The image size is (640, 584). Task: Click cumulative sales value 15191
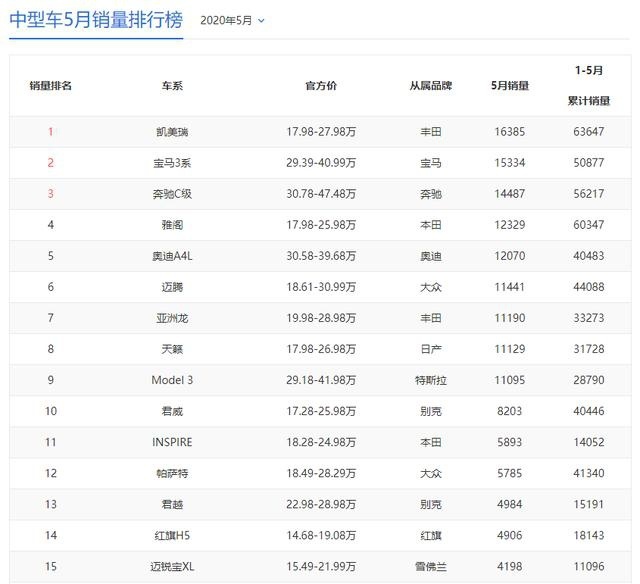pyautogui.click(x=589, y=504)
